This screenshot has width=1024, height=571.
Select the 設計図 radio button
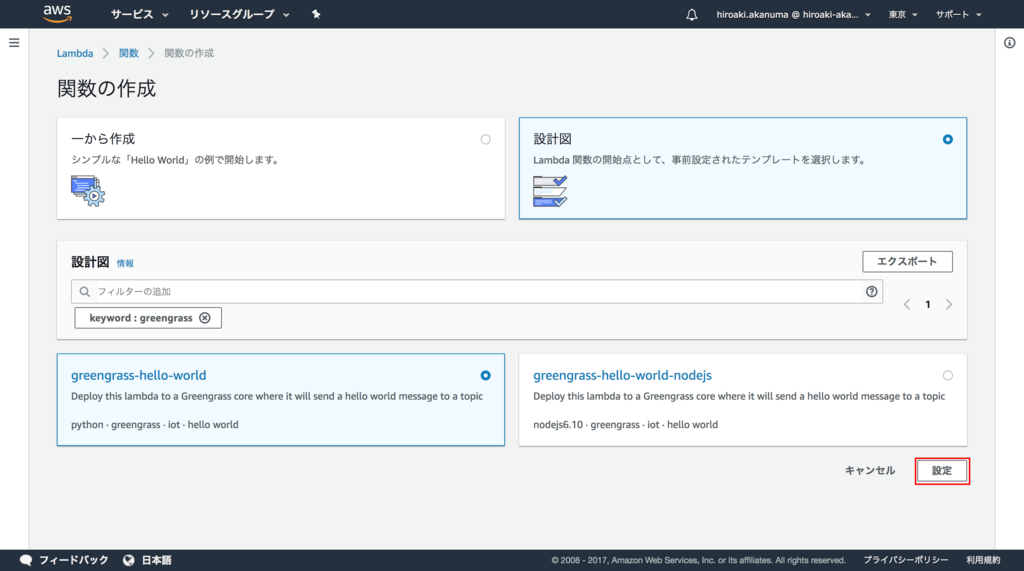point(948,139)
